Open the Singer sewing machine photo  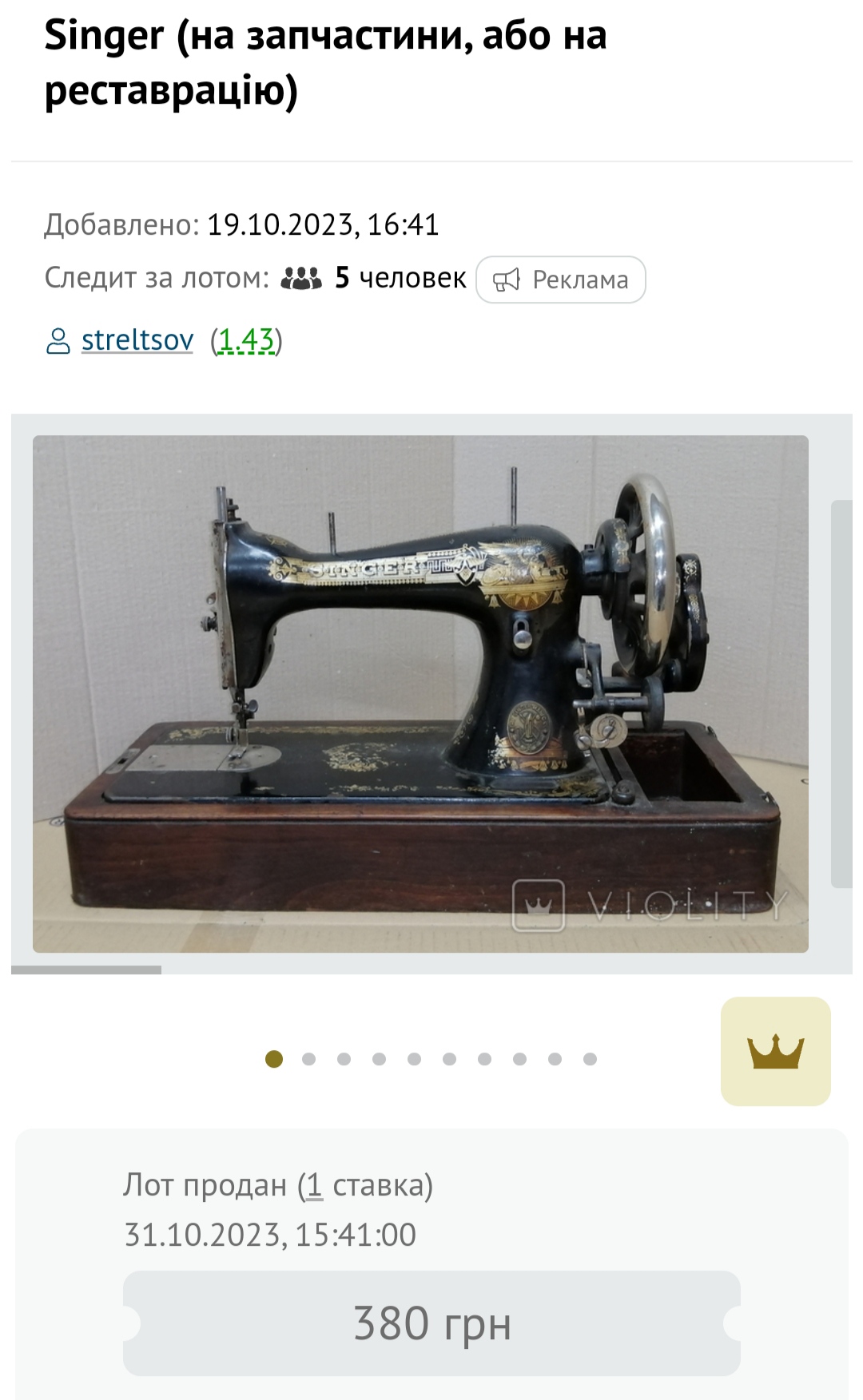[420, 693]
